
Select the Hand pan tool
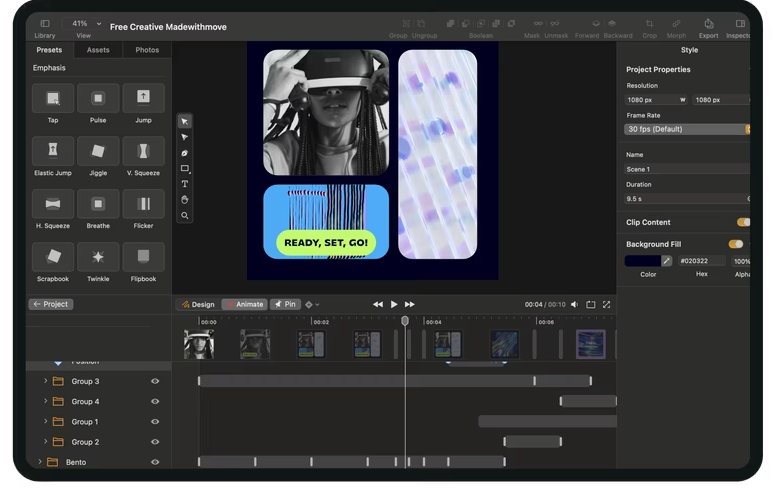pyautogui.click(x=185, y=200)
